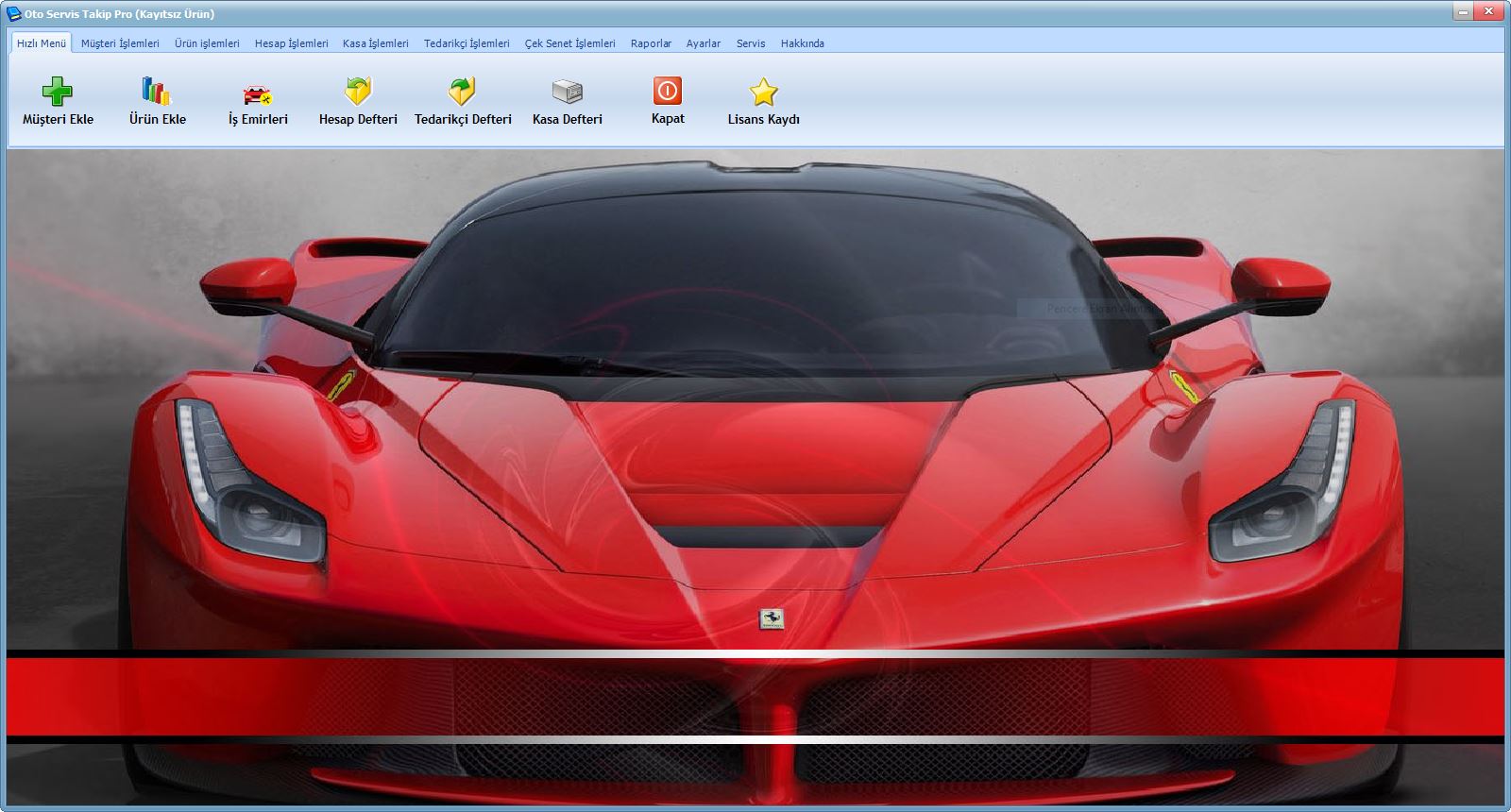Open the Kasa İşlemleri tab
Screen dimensions: 1511x812
click(375, 43)
